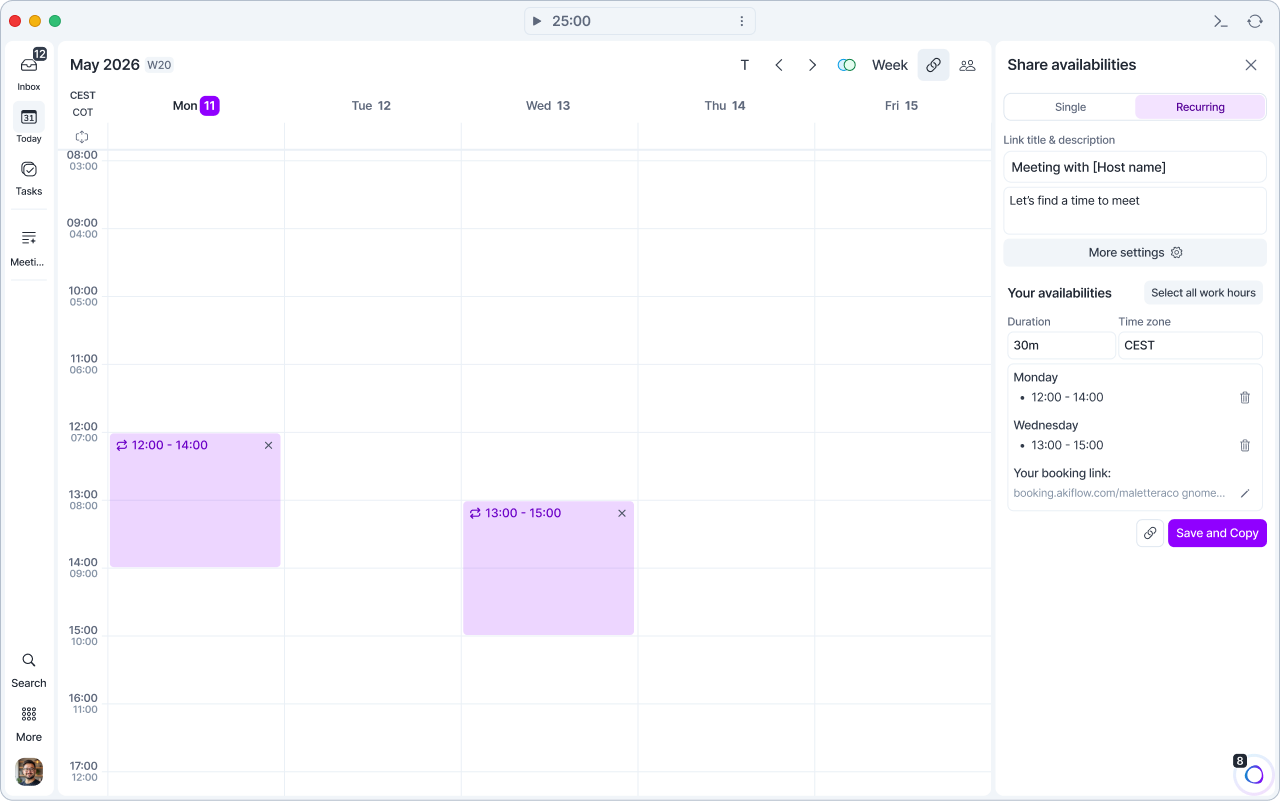Click Save and Copy
Viewport: 1280px width, 801px height.
click(1217, 533)
